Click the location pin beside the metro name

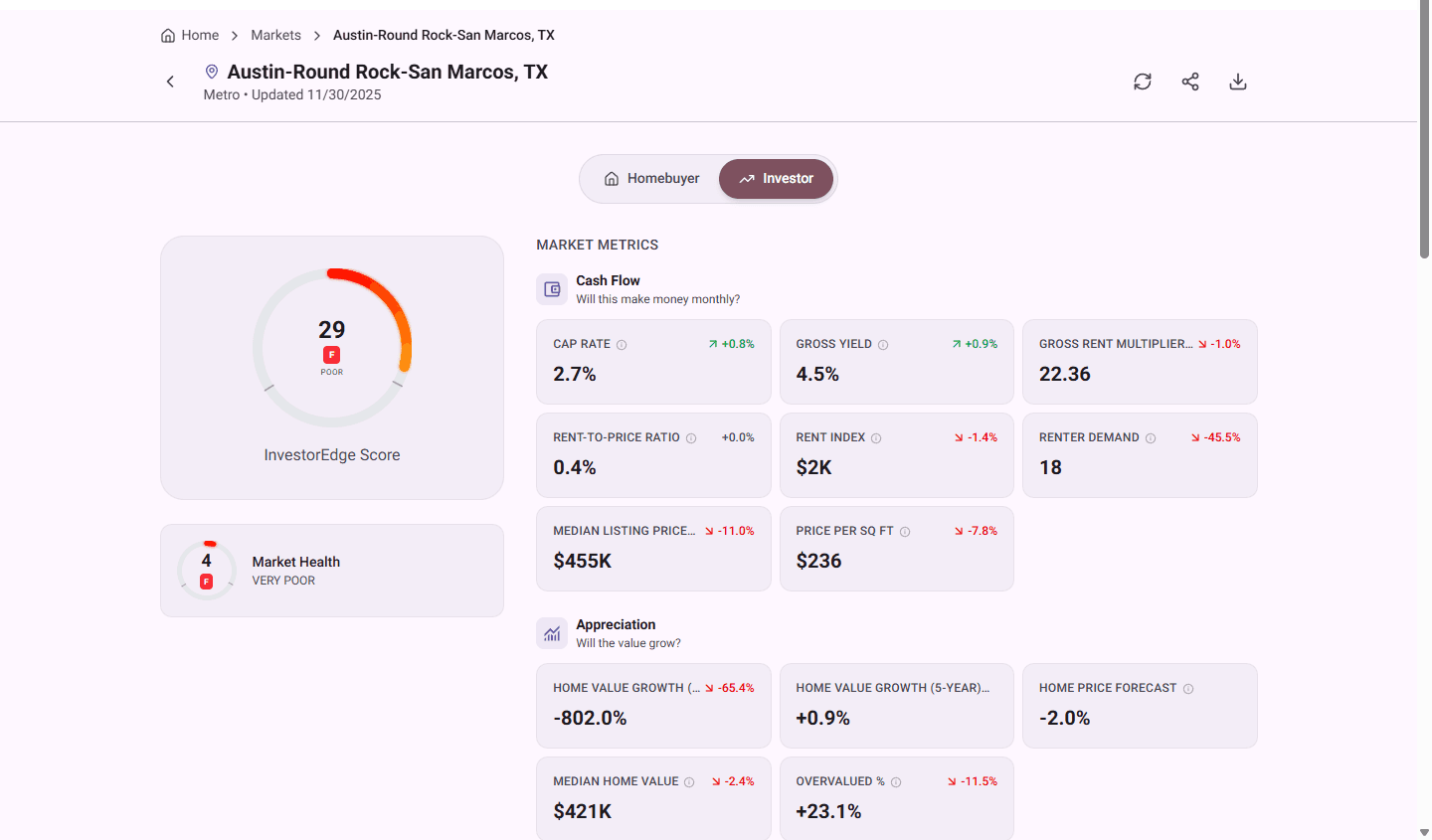210,71
